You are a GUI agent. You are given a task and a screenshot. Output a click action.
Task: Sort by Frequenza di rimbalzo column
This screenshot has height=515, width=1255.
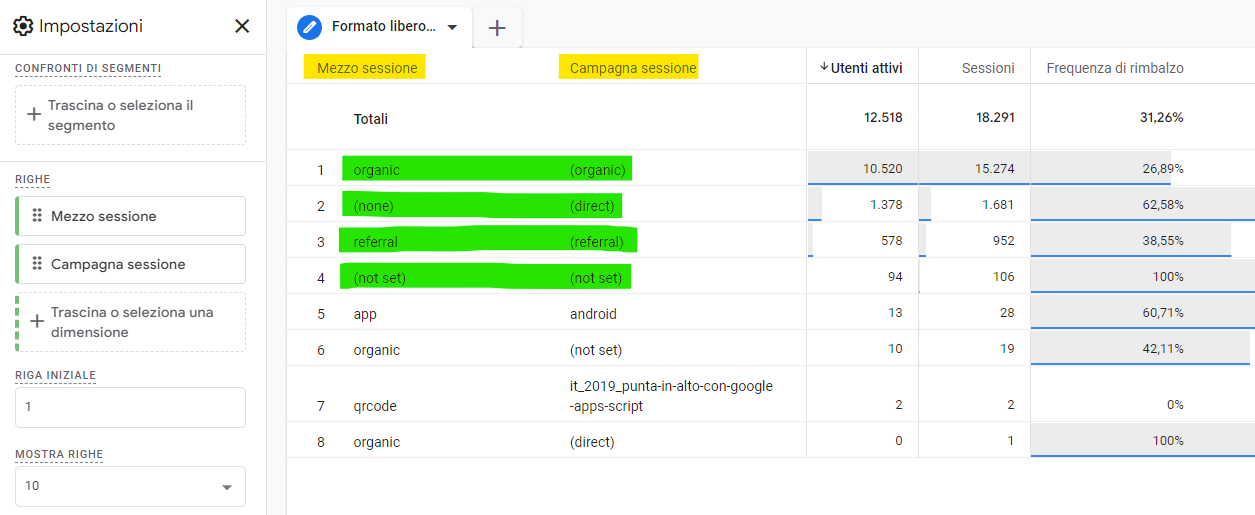1115,68
